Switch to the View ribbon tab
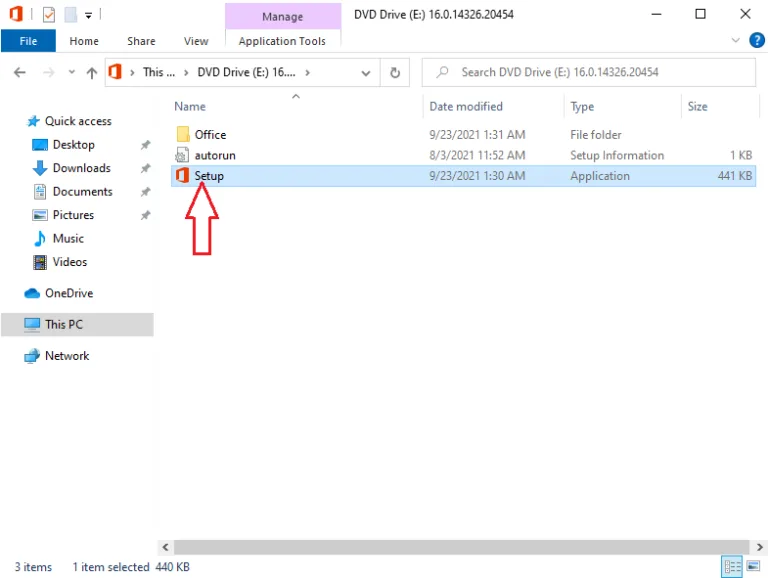Viewport: 769px width, 578px height. [x=196, y=41]
